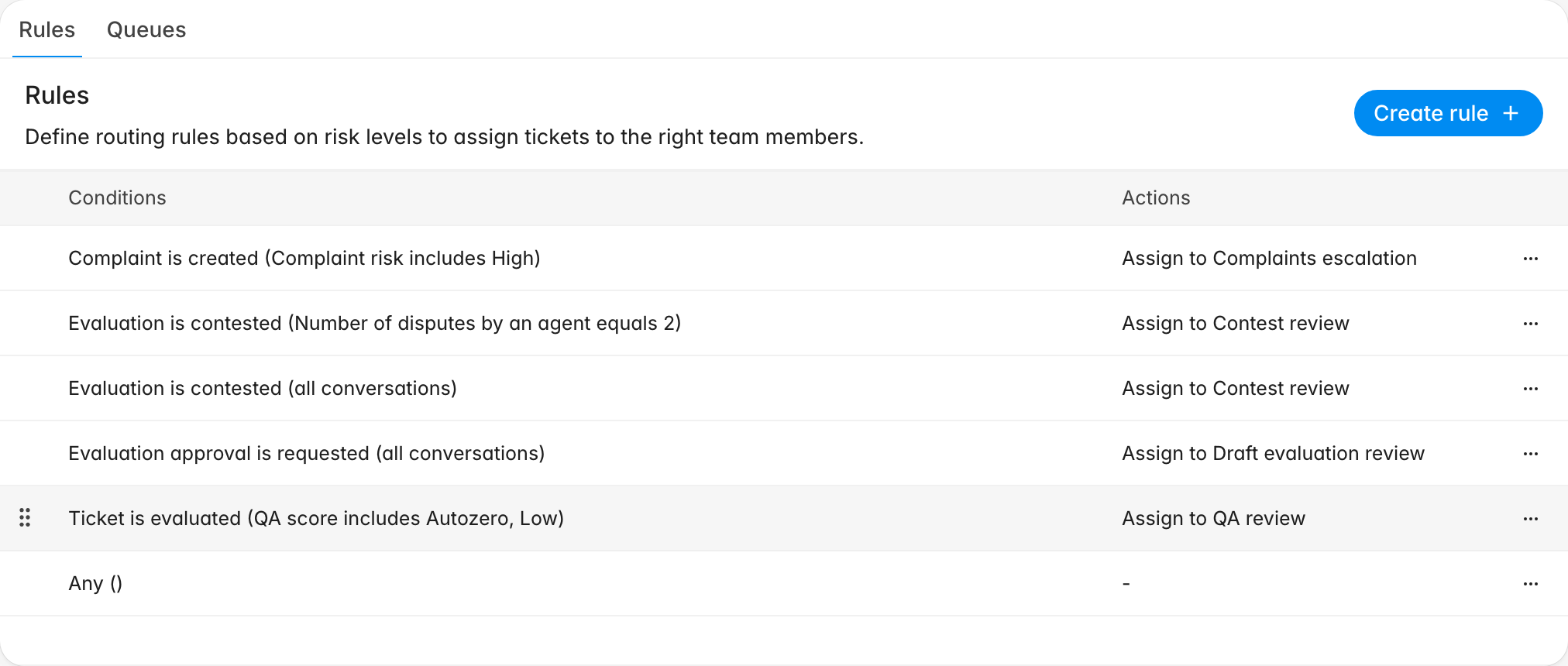Open options for contested all conversations rule
The image size is (1568, 666).
[x=1530, y=389]
